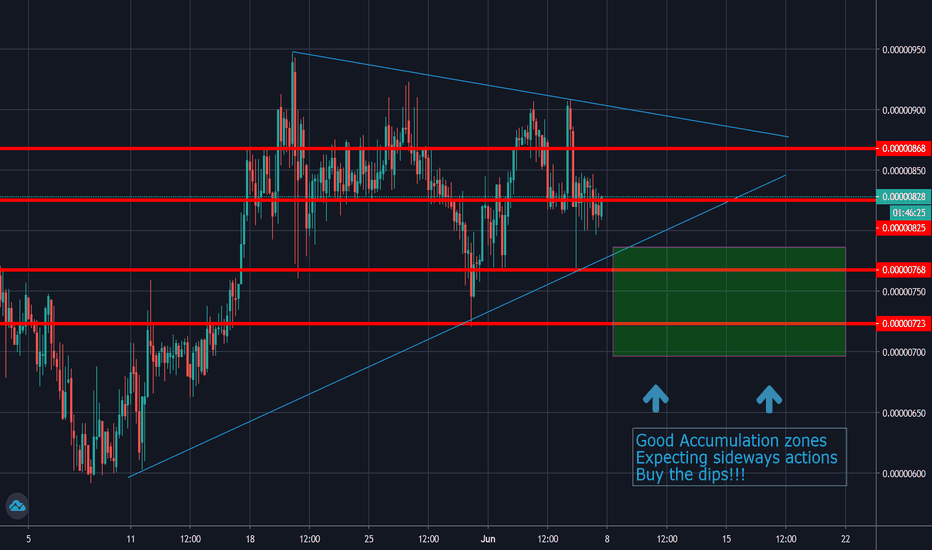Image resolution: width=932 pixels, height=550 pixels.
Task: Click the 0.00000900 price axis value
Action: (x=903, y=111)
